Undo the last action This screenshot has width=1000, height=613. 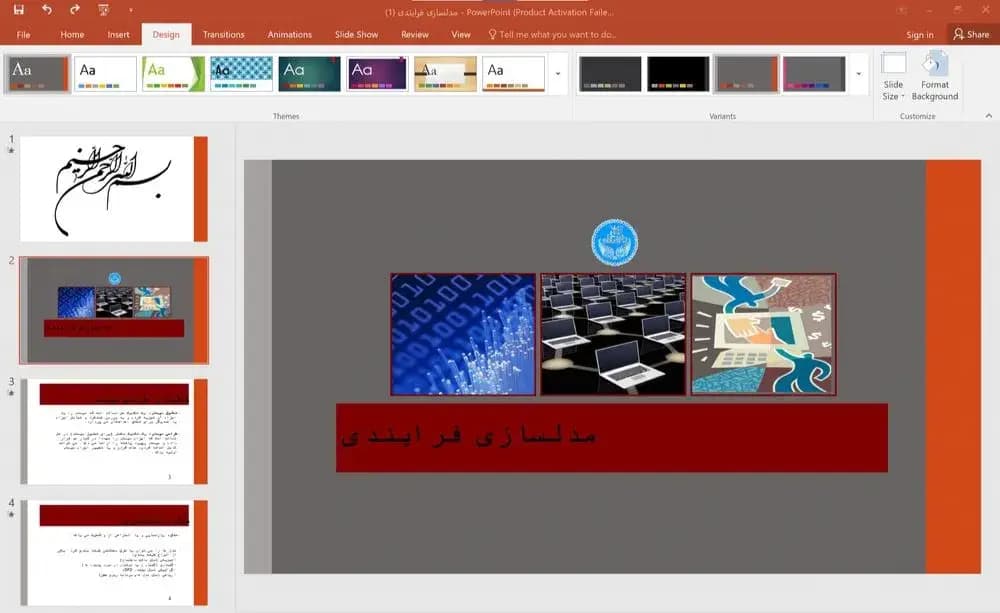[x=47, y=10]
